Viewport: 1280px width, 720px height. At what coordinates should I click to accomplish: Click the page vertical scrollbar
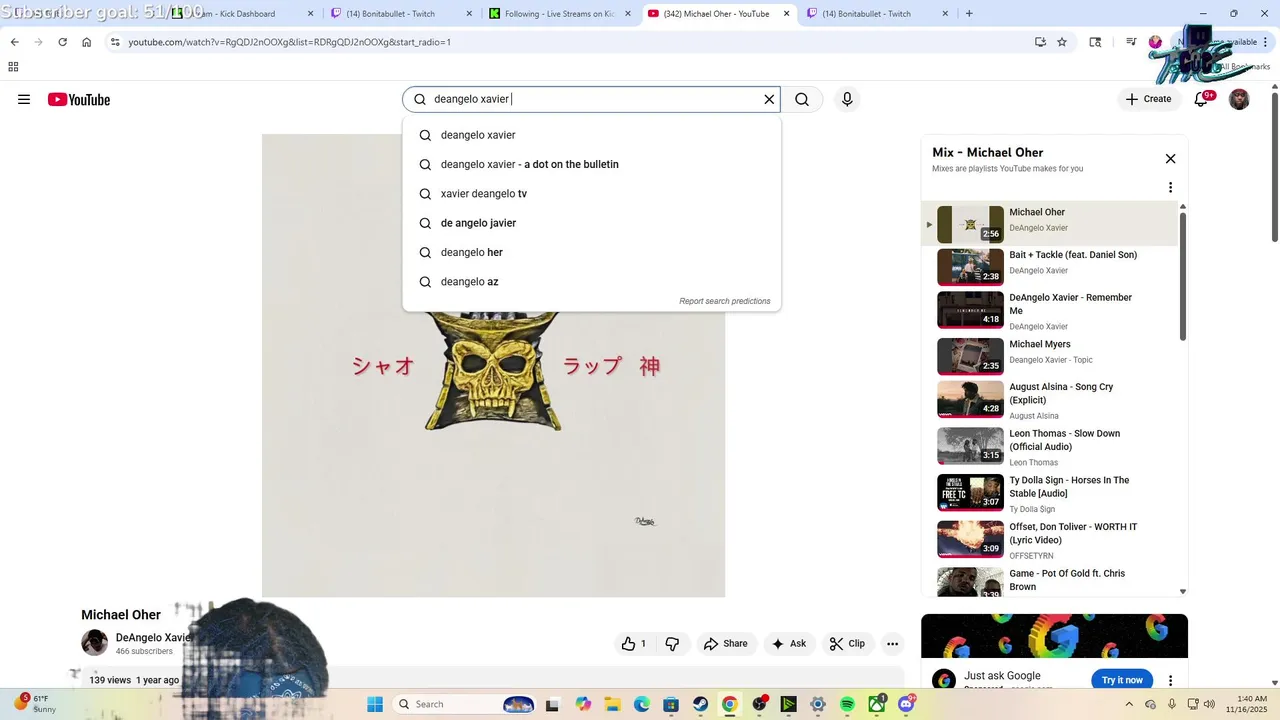pyautogui.click(x=1274, y=165)
